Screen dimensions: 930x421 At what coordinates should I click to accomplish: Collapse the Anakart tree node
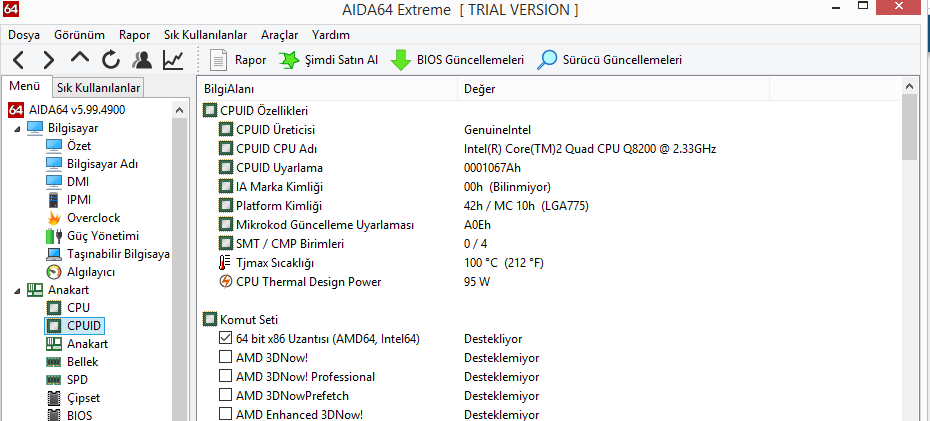click(15, 290)
